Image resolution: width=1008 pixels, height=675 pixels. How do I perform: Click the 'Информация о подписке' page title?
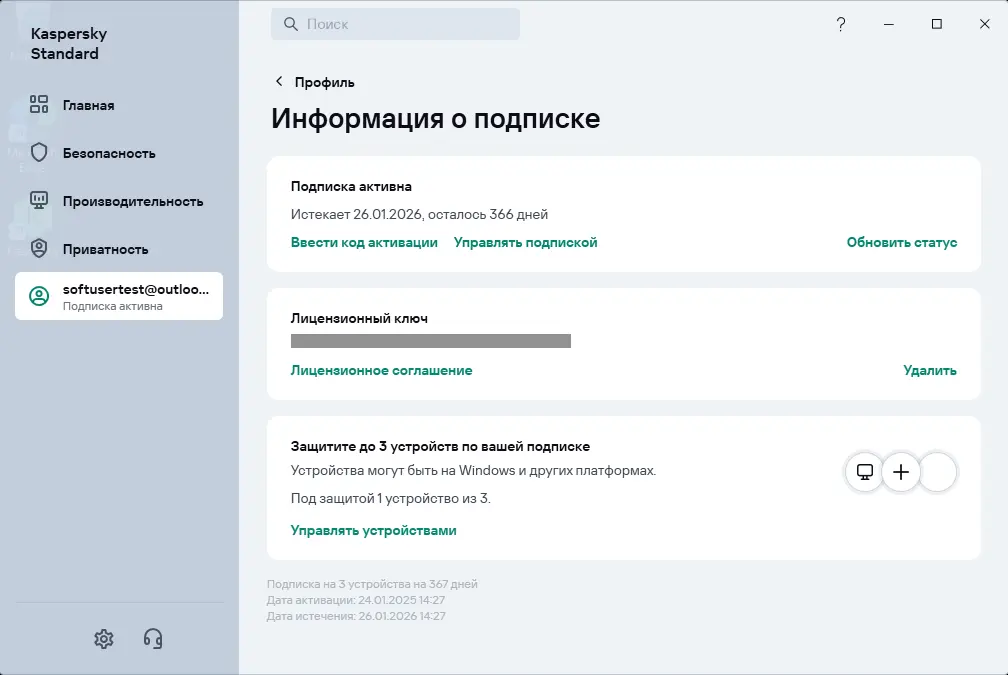435,118
